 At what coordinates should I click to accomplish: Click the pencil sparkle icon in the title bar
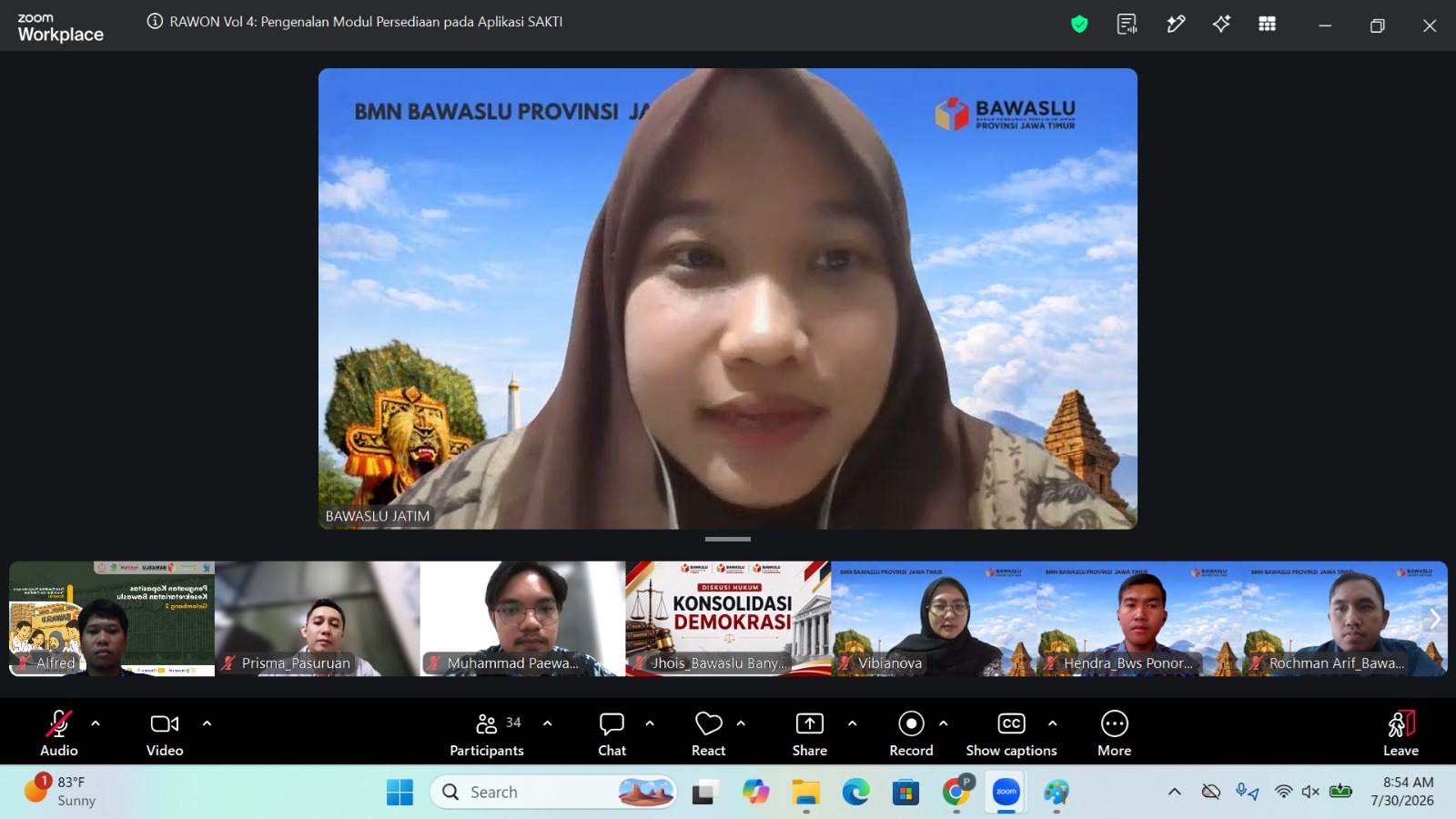pos(1176,25)
